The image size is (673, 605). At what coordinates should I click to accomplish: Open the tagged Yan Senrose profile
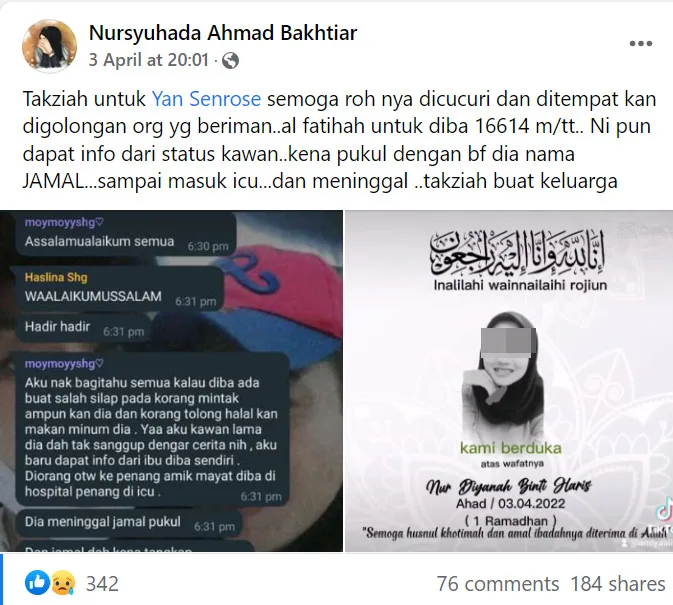[206, 99]
